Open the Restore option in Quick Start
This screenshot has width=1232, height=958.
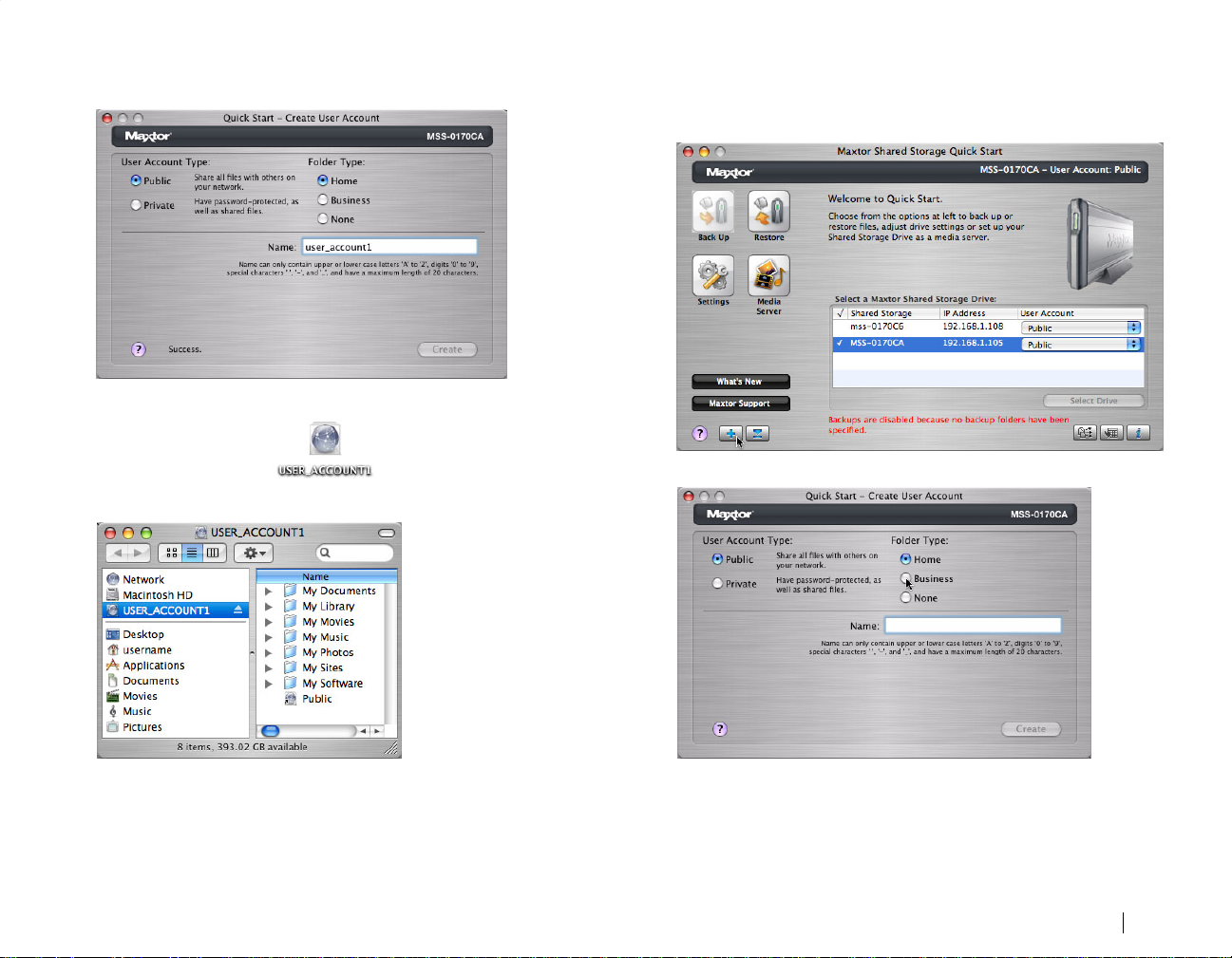768,211
